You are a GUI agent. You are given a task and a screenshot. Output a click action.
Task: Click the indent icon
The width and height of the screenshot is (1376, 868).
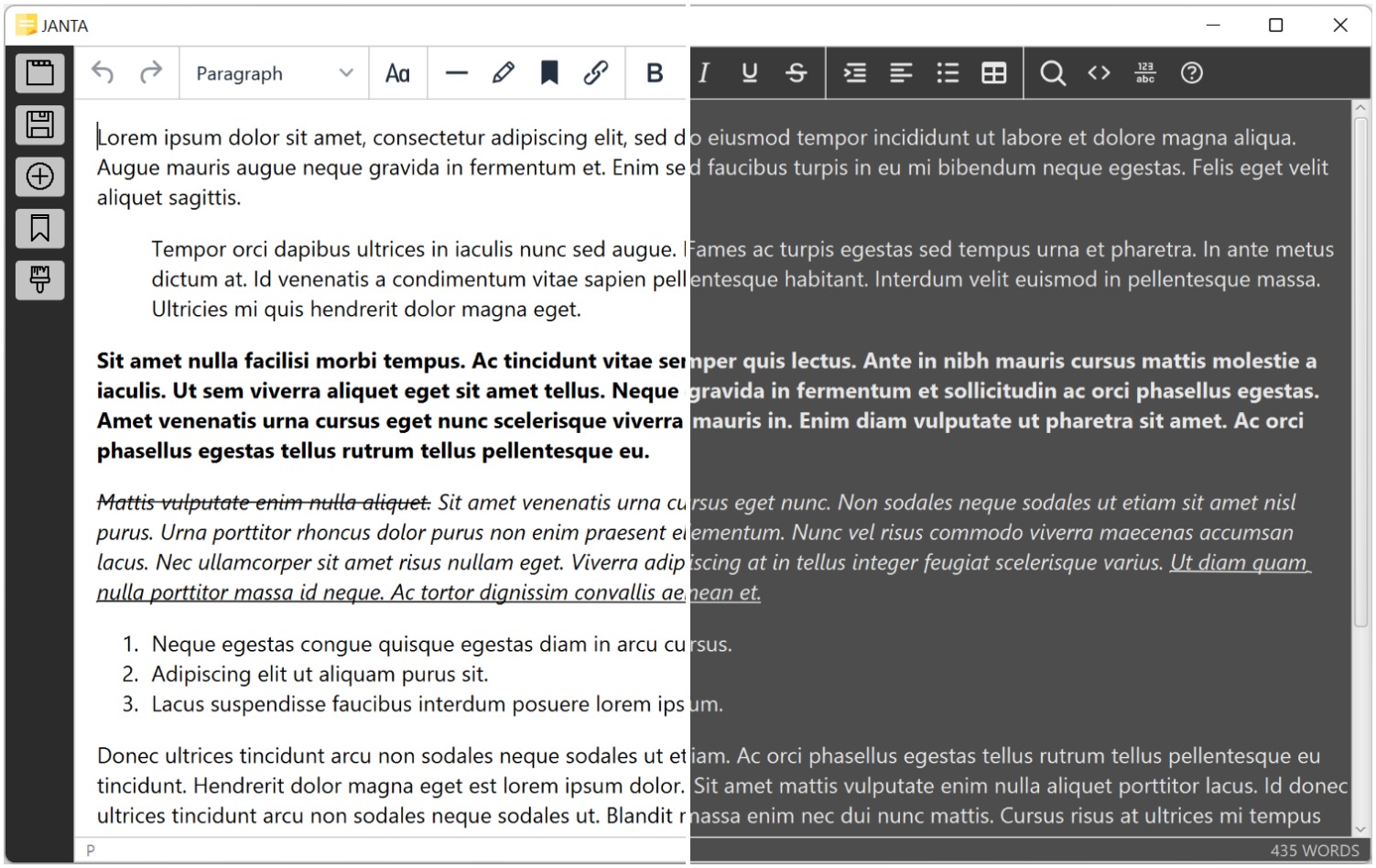coord(855,73)
